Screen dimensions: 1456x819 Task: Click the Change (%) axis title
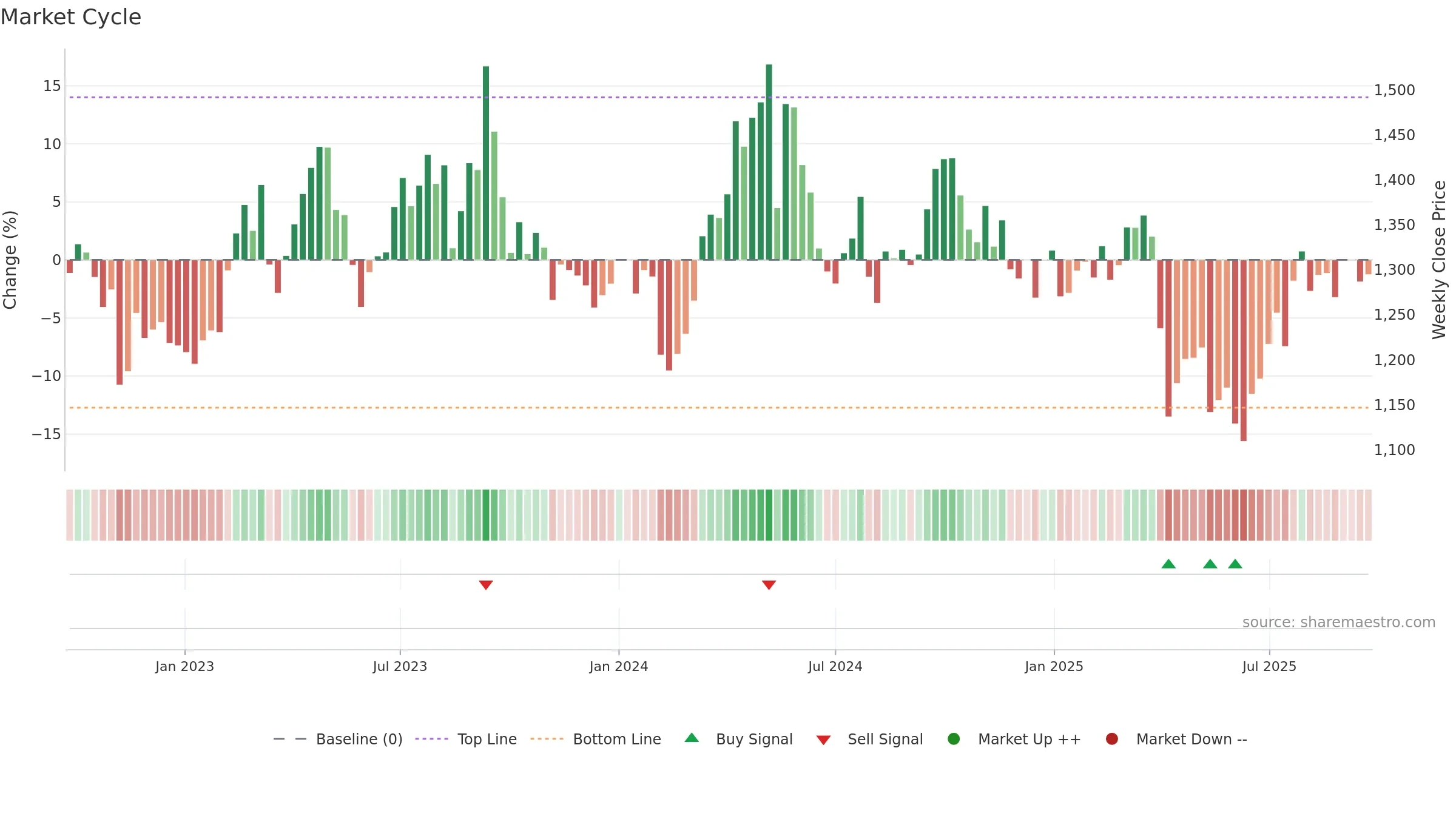pyautogui.click(x=10, y=260)
